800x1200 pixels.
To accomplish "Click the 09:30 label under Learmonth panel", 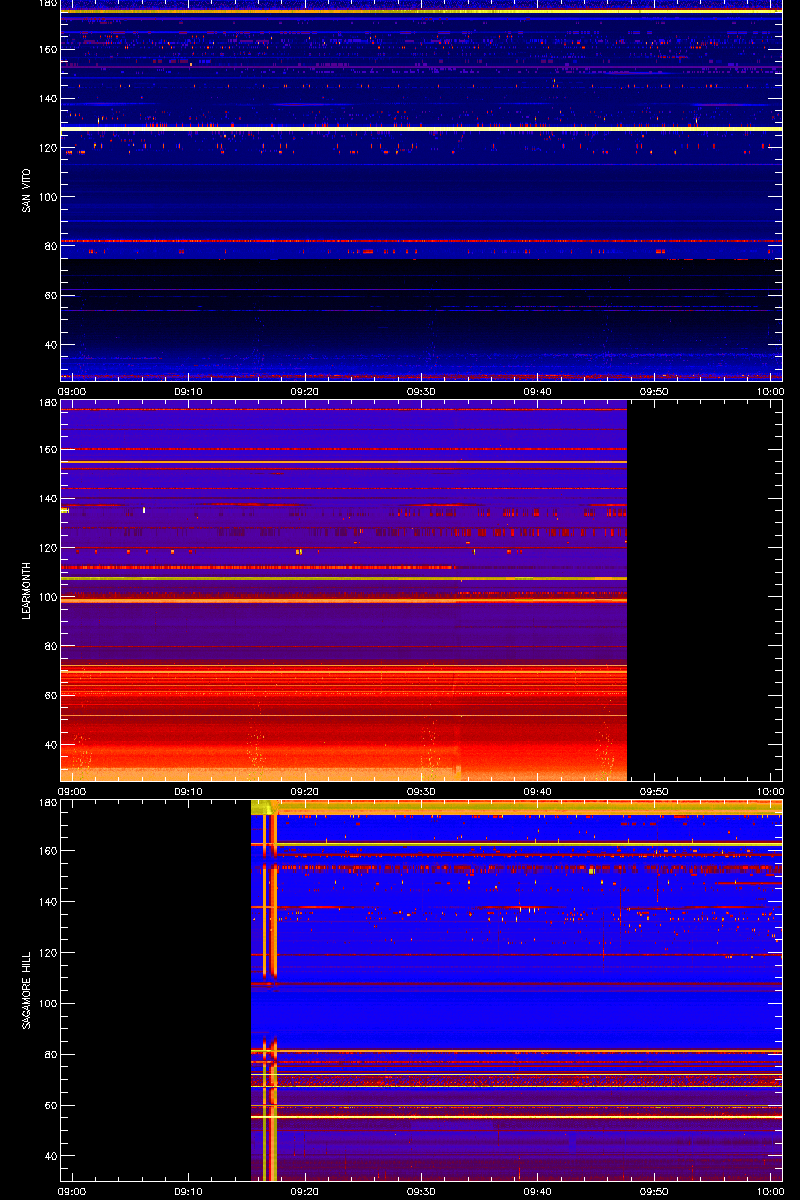I will 422,791.
